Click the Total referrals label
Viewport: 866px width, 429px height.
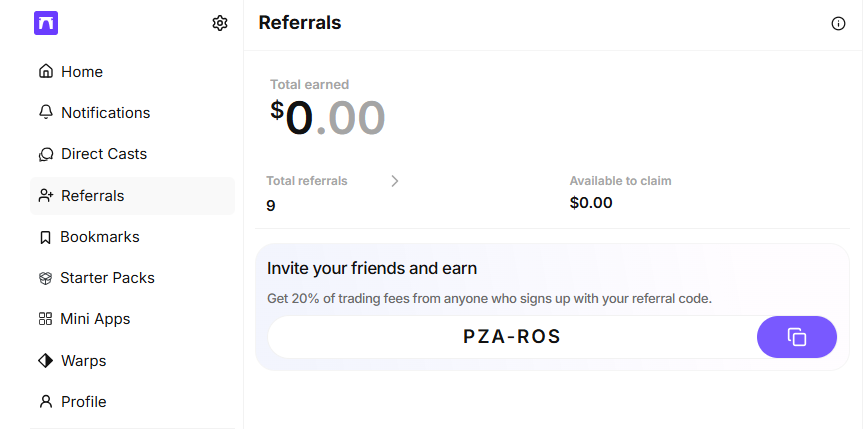pos(307,181)
